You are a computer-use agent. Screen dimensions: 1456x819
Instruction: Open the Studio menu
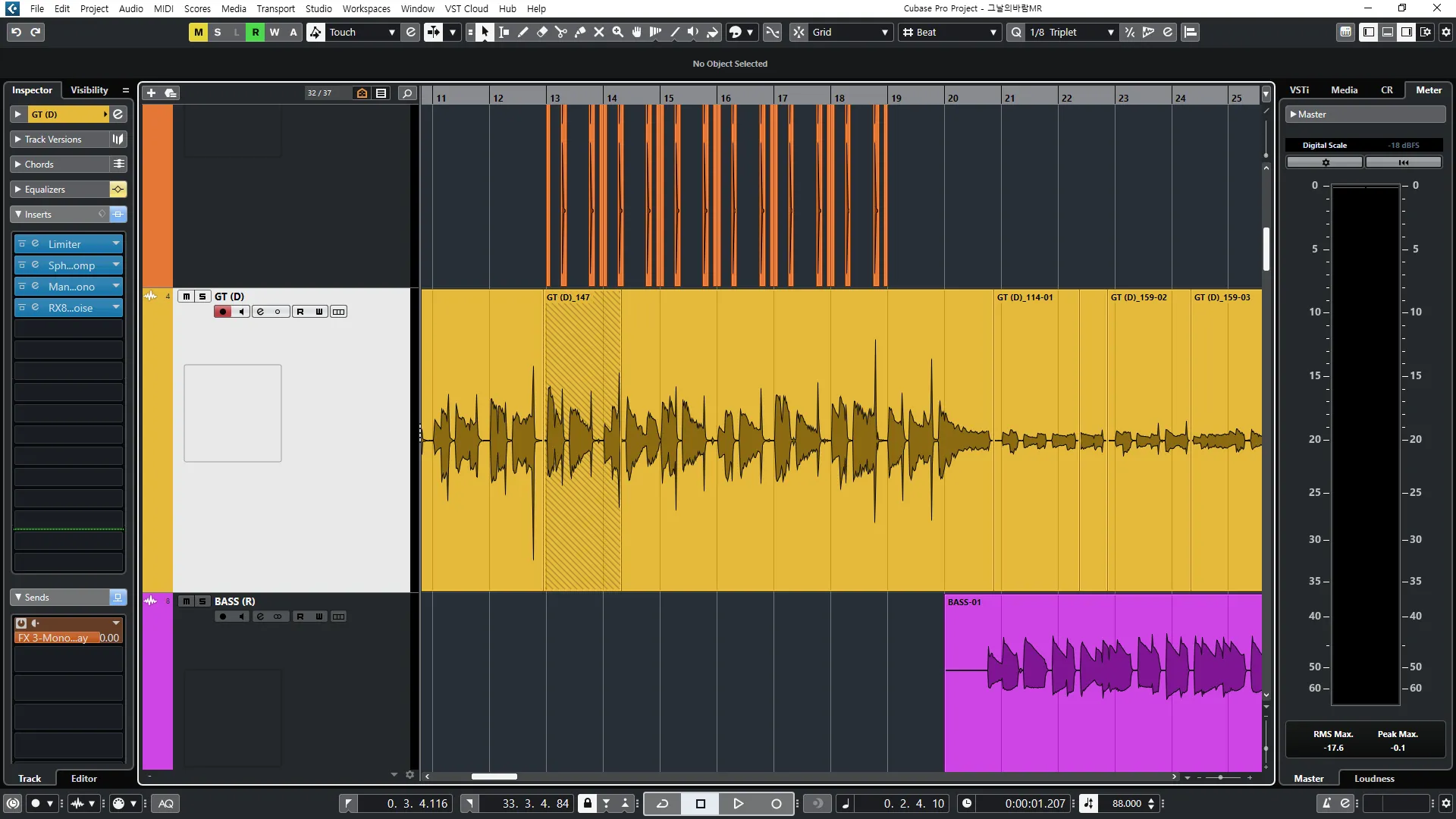coord(318,8)
